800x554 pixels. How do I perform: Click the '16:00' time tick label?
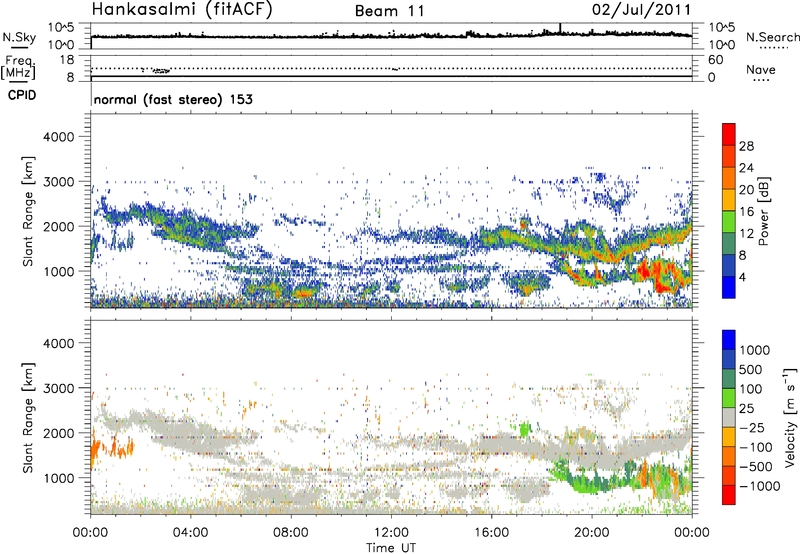tap(491, 533)
